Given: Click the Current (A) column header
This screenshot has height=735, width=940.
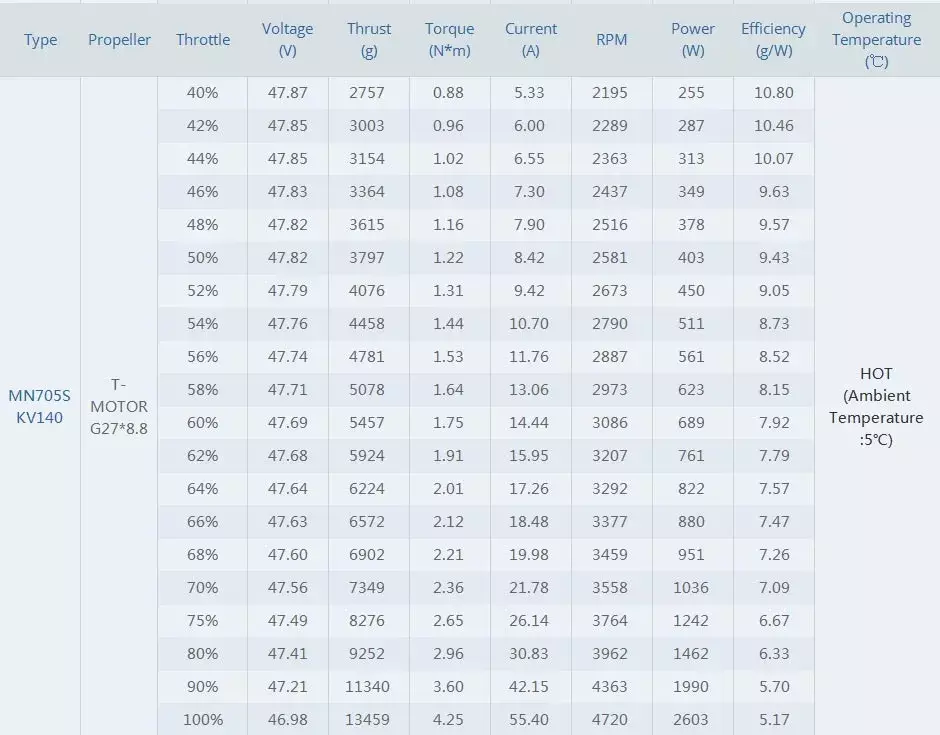Looking at the screenshot, I should [531, 40].
